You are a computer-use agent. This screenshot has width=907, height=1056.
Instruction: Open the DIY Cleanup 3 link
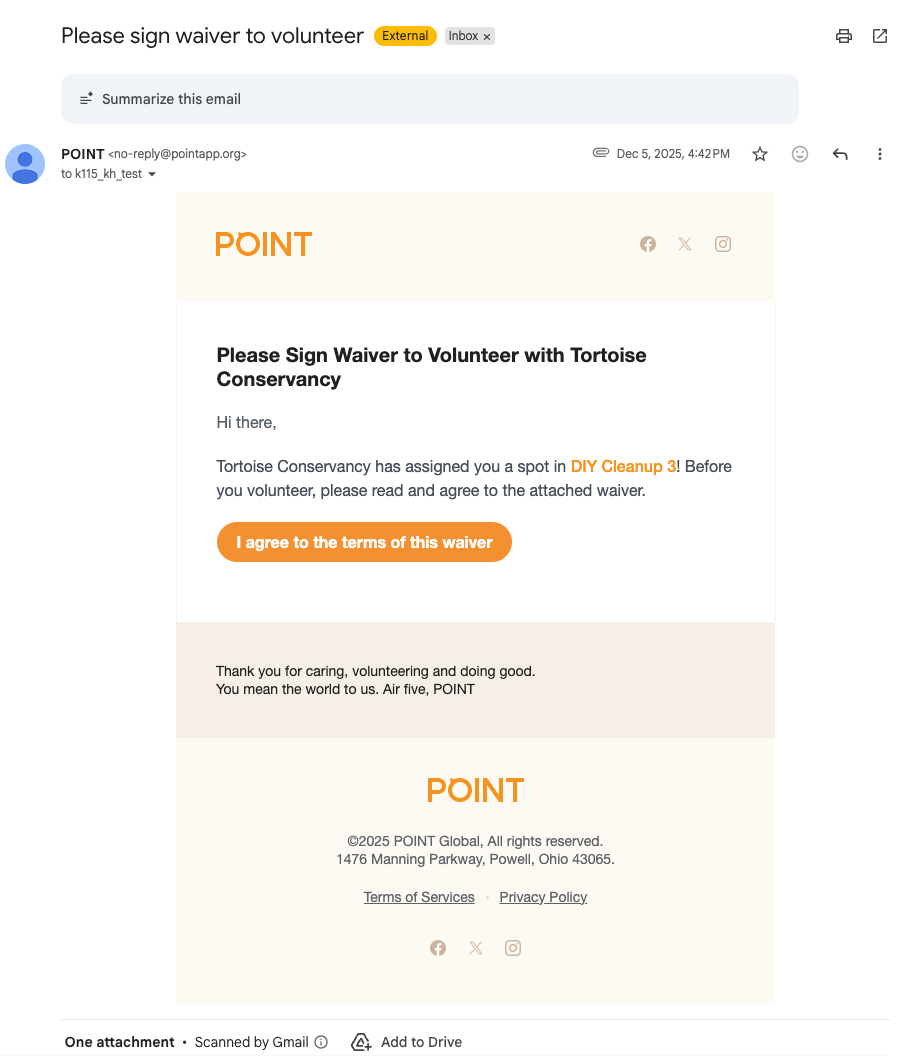[623, 466]
